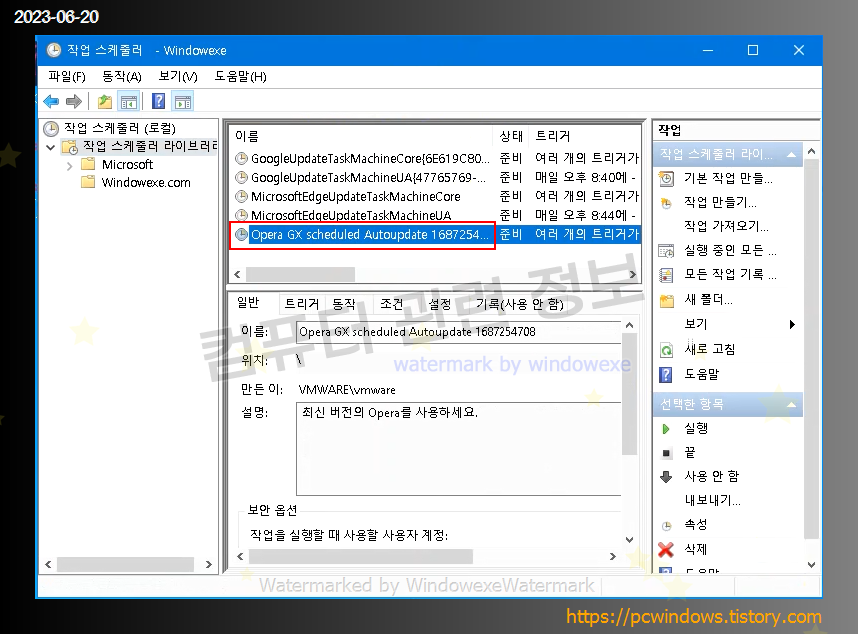Click the black 끝 stop square icon
The width and height of the screenshot is (858, 634).
point(666,453)
